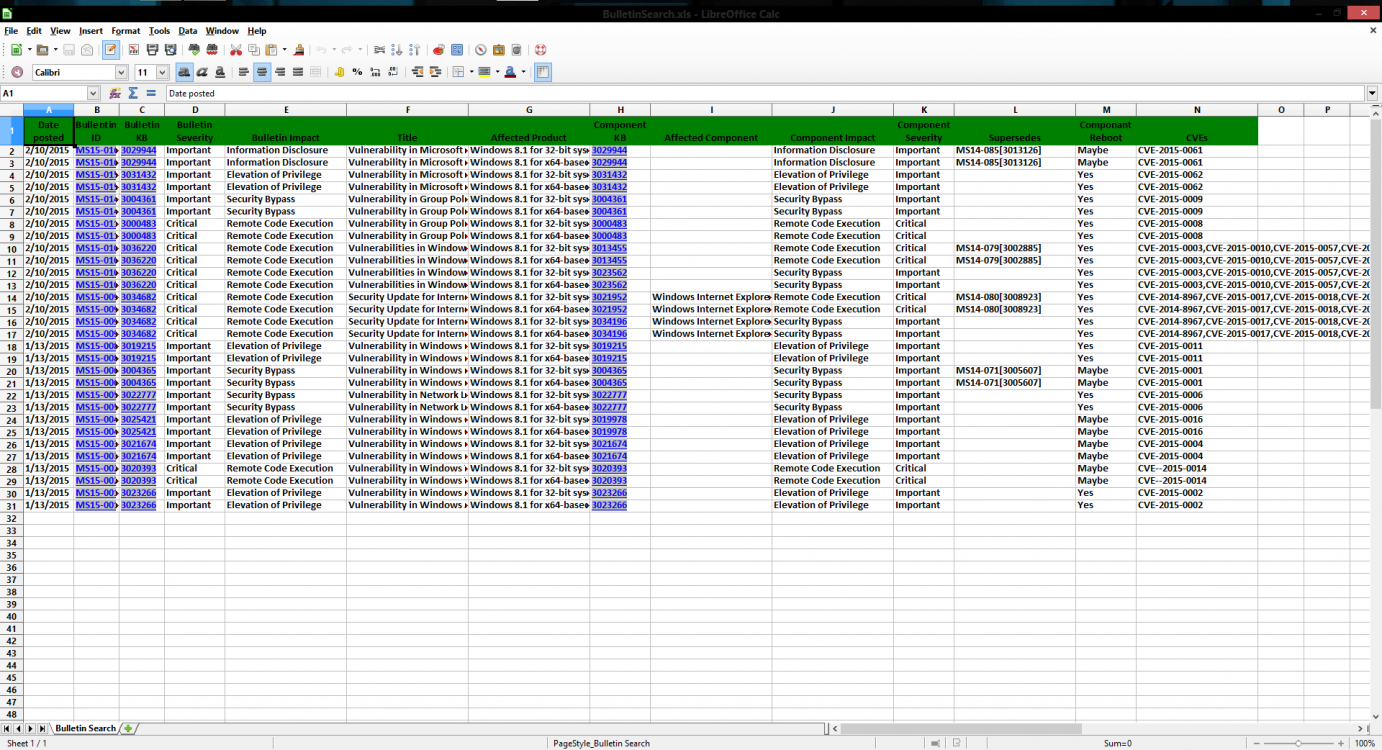This screenshot has height=750, width=1382.
Task: Toggle Italic formatting
Action: tap(202, 72)
